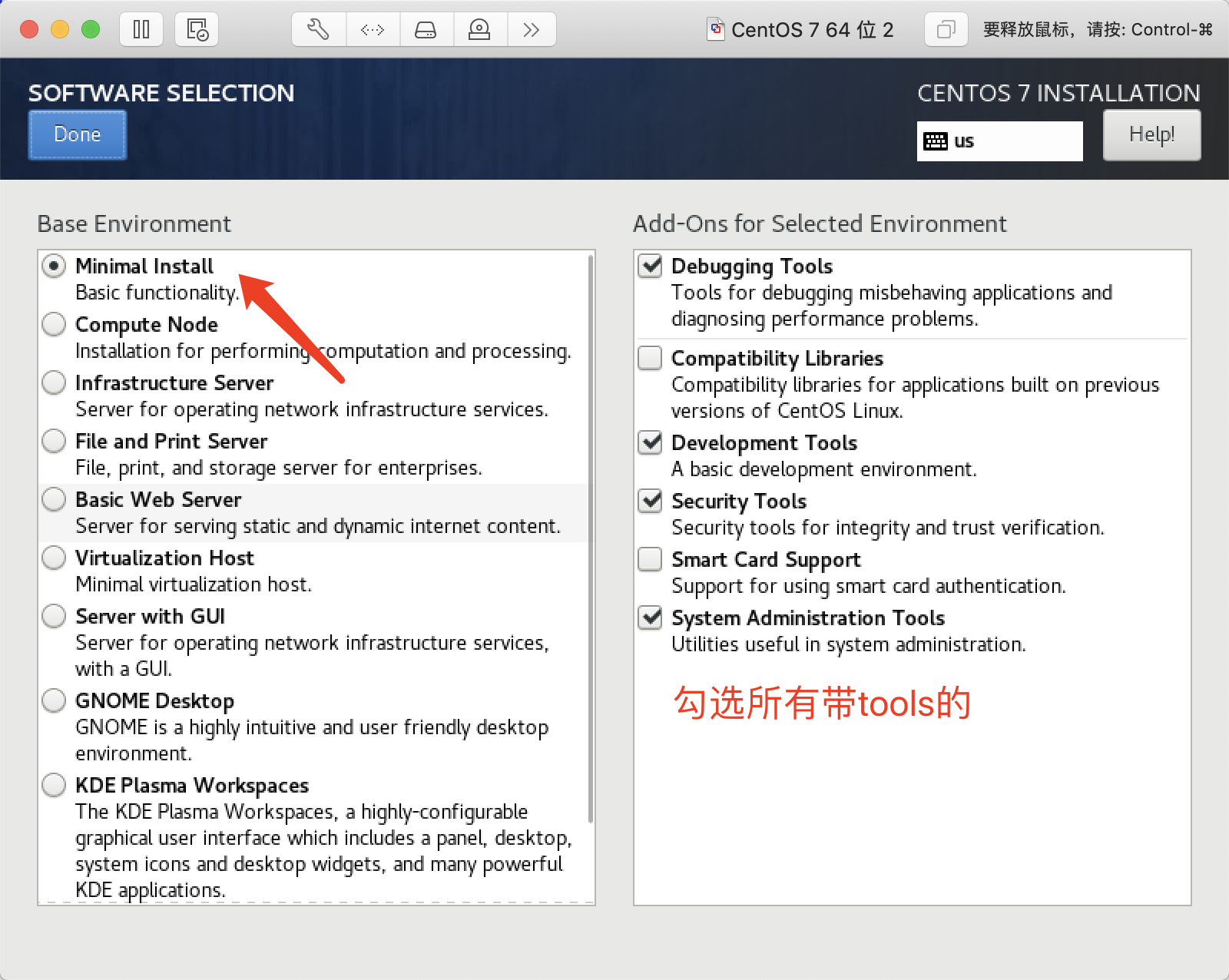Click the Done button
The image size is (1229, 980).
pos(78,134)
